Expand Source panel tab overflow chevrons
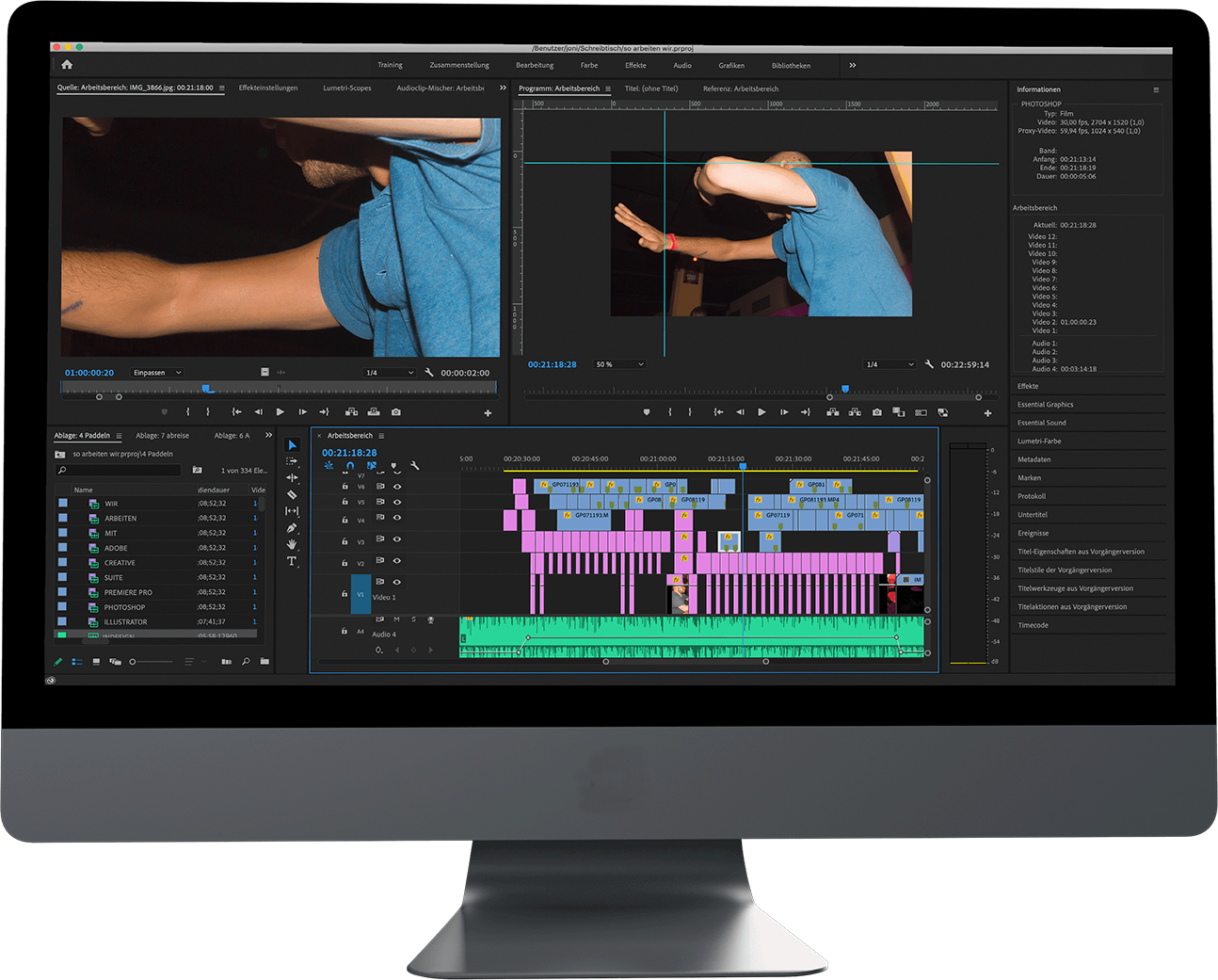Screen dimensions: 1218x980 click(503, 88)
